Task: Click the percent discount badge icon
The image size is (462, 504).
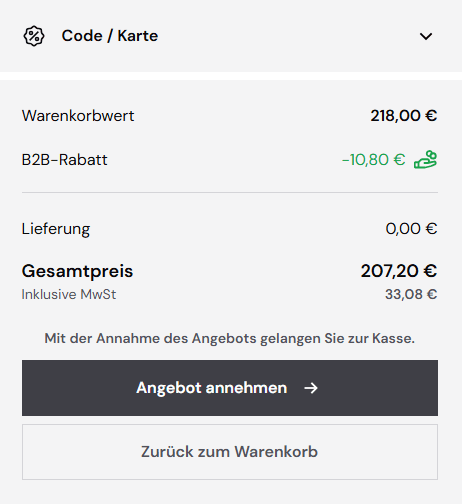Action: point(34,36)
